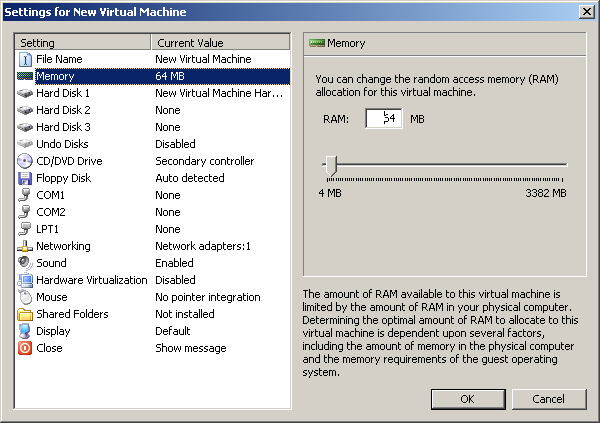Open the Display setting
Image resolution: width=600 pixels, height=423 pixels.
(53, 331)
